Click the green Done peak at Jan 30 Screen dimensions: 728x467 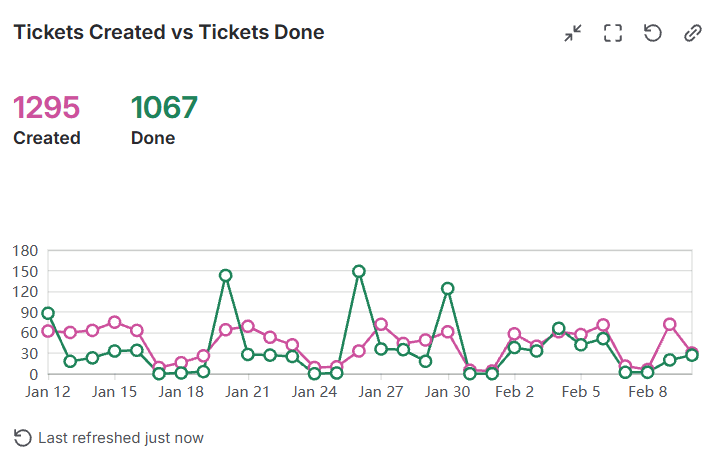[447, 288]
